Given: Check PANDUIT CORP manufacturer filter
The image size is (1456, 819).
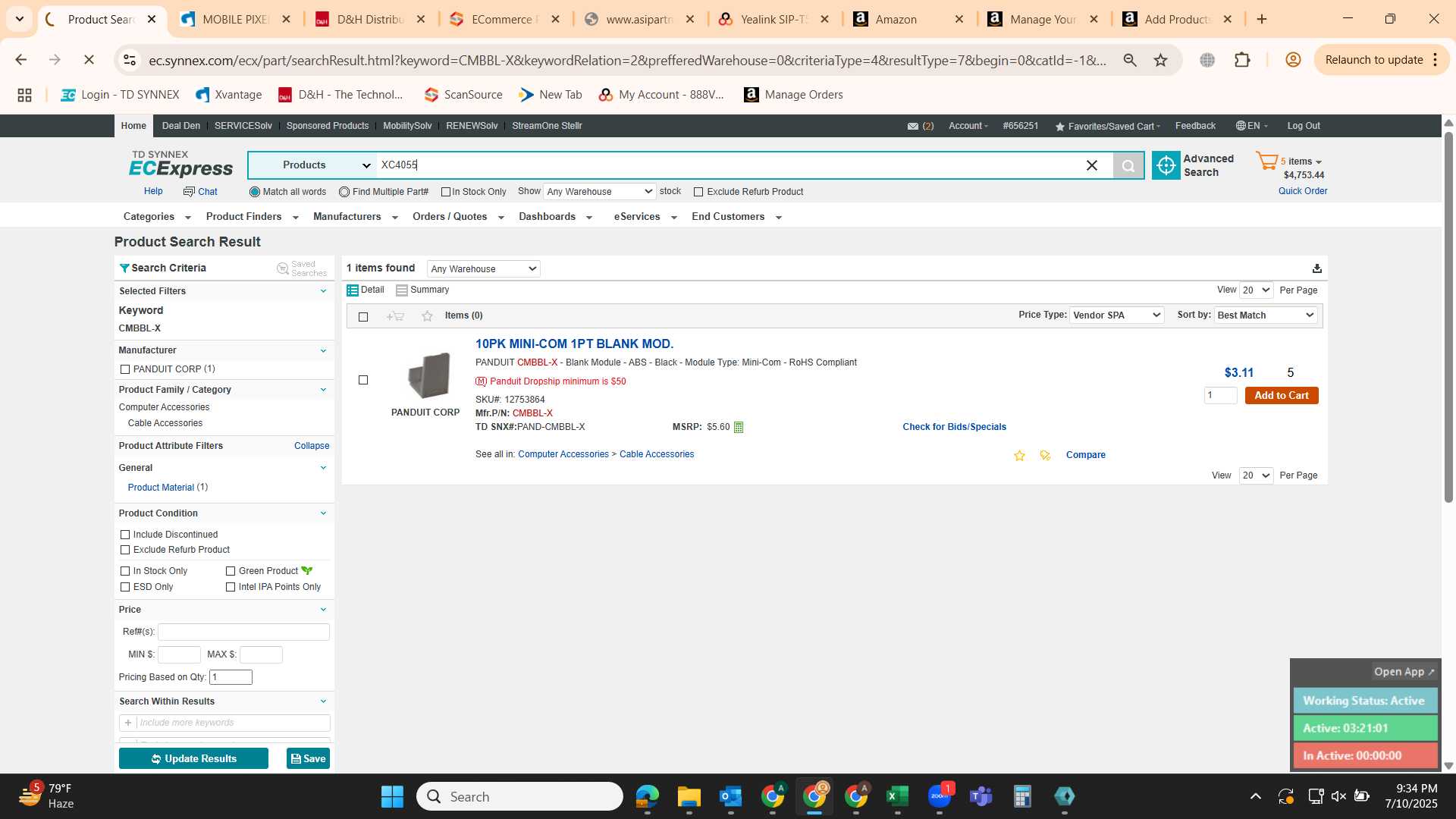Looking at the screenshot, I should click(x=125, y=369).
